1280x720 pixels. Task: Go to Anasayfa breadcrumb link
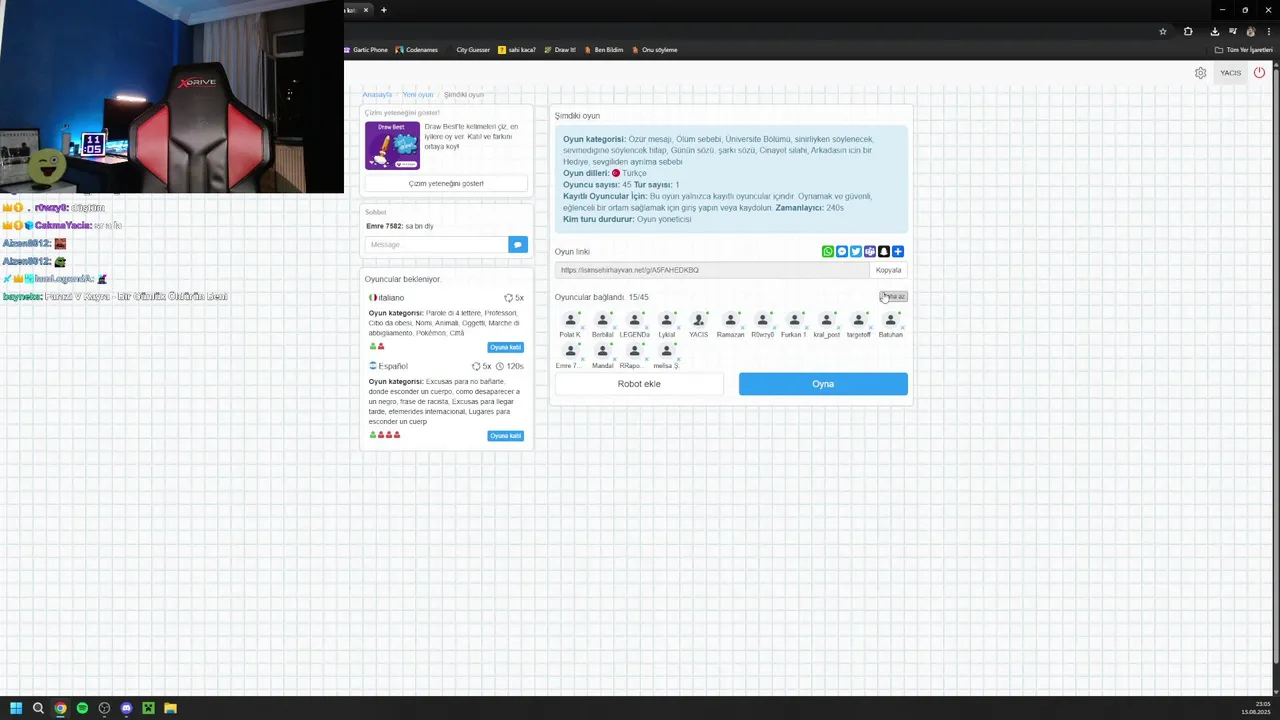[x=377, y=94]
